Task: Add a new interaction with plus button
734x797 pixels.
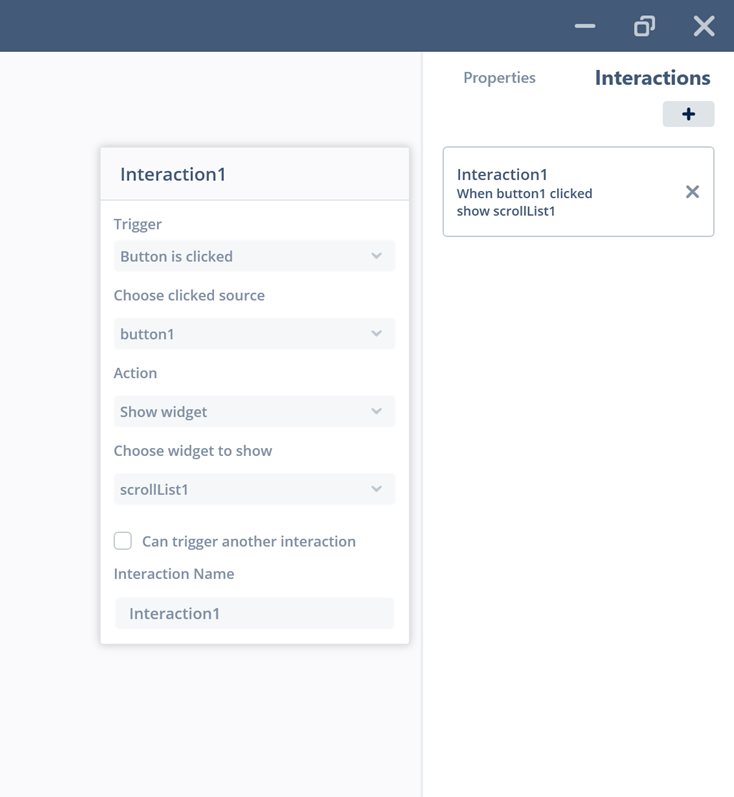Action: [x=688, y=114]
